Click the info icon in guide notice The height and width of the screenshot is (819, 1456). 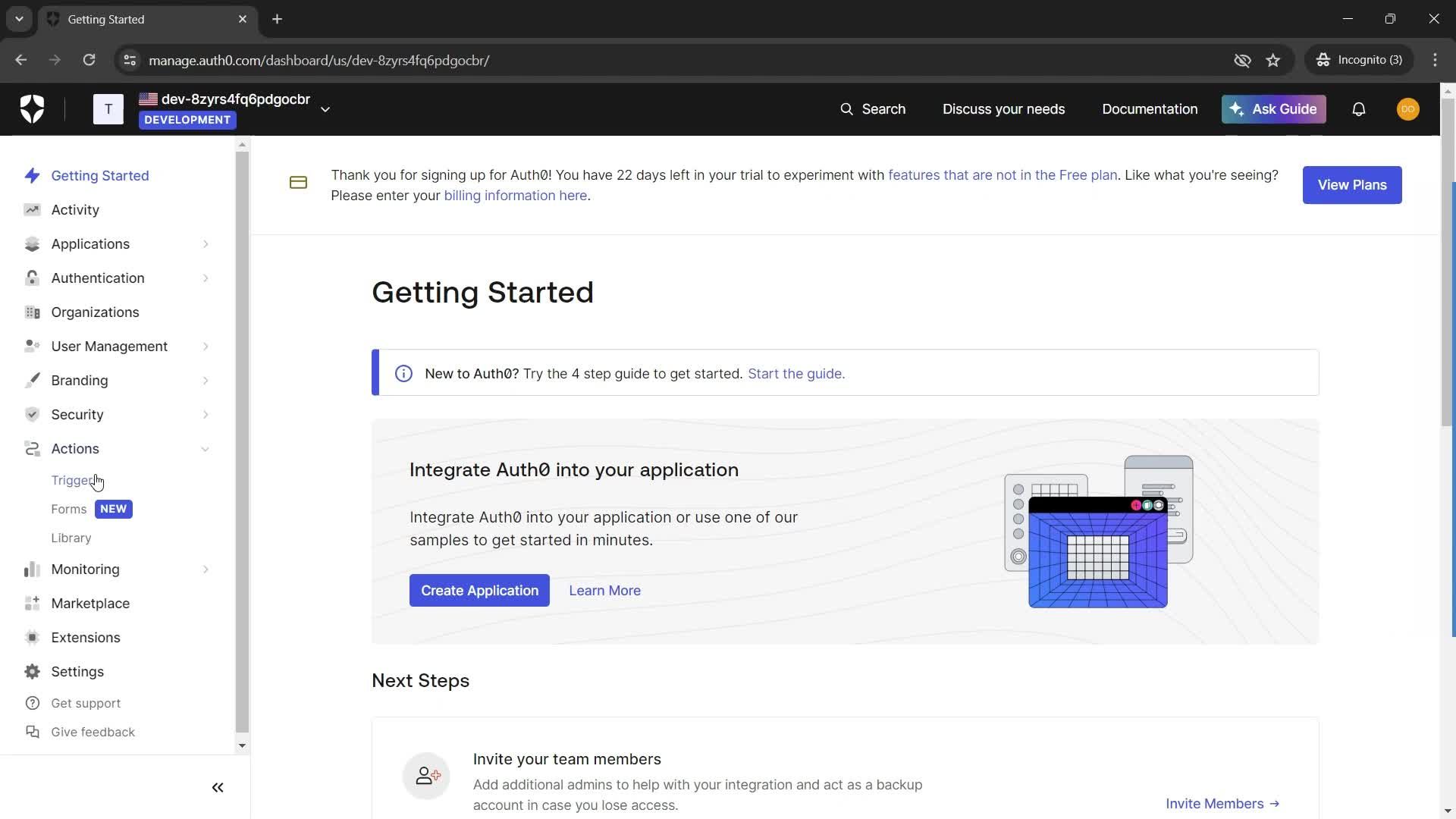point(403,374)
